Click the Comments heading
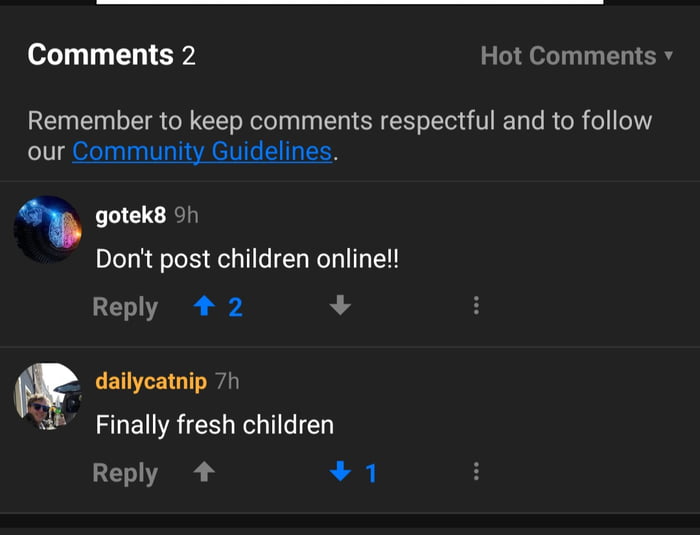This screenshot has width=700, height=535. click(100, 55)
